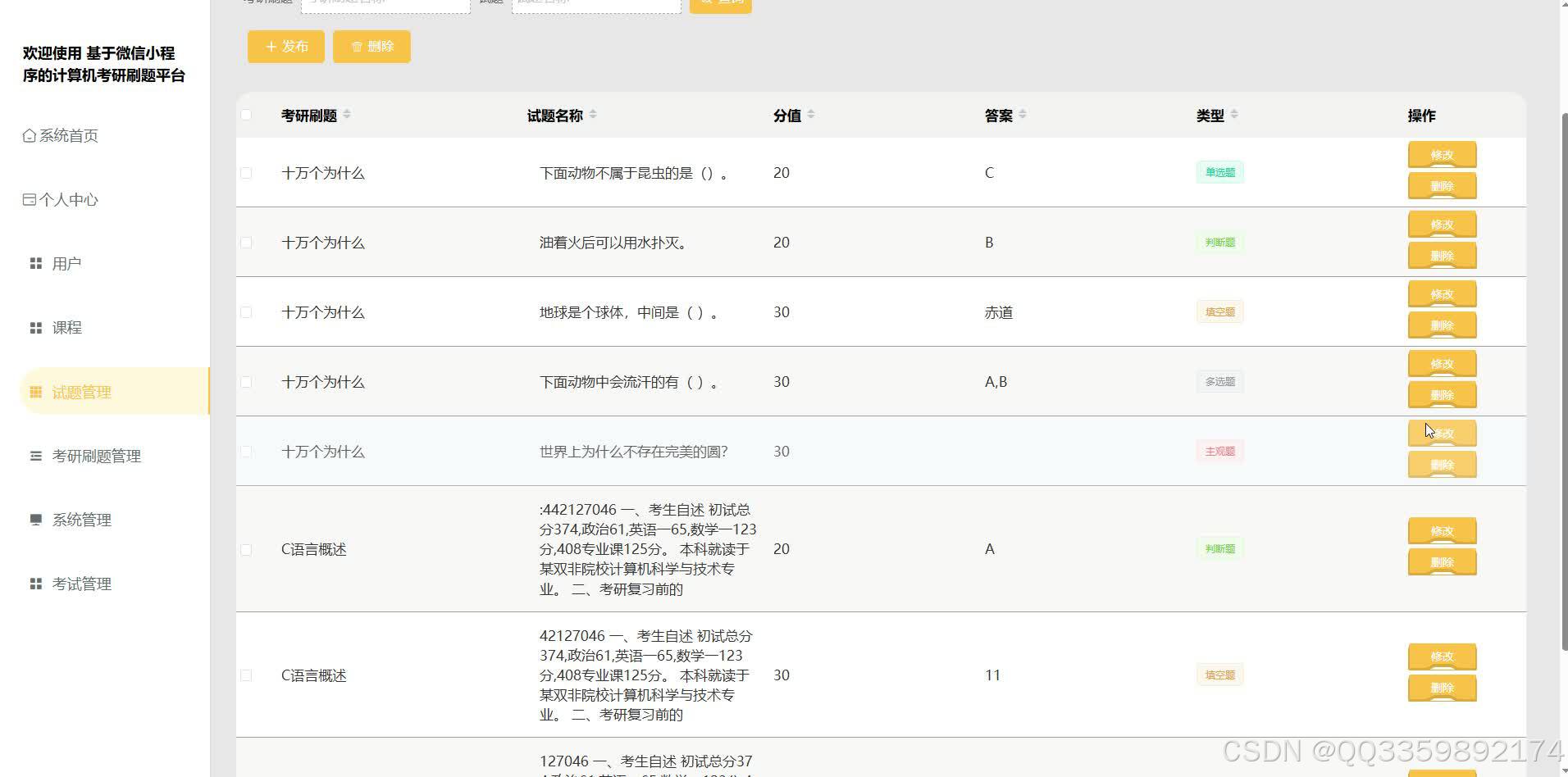Open 系统首页 menu item

69,136
